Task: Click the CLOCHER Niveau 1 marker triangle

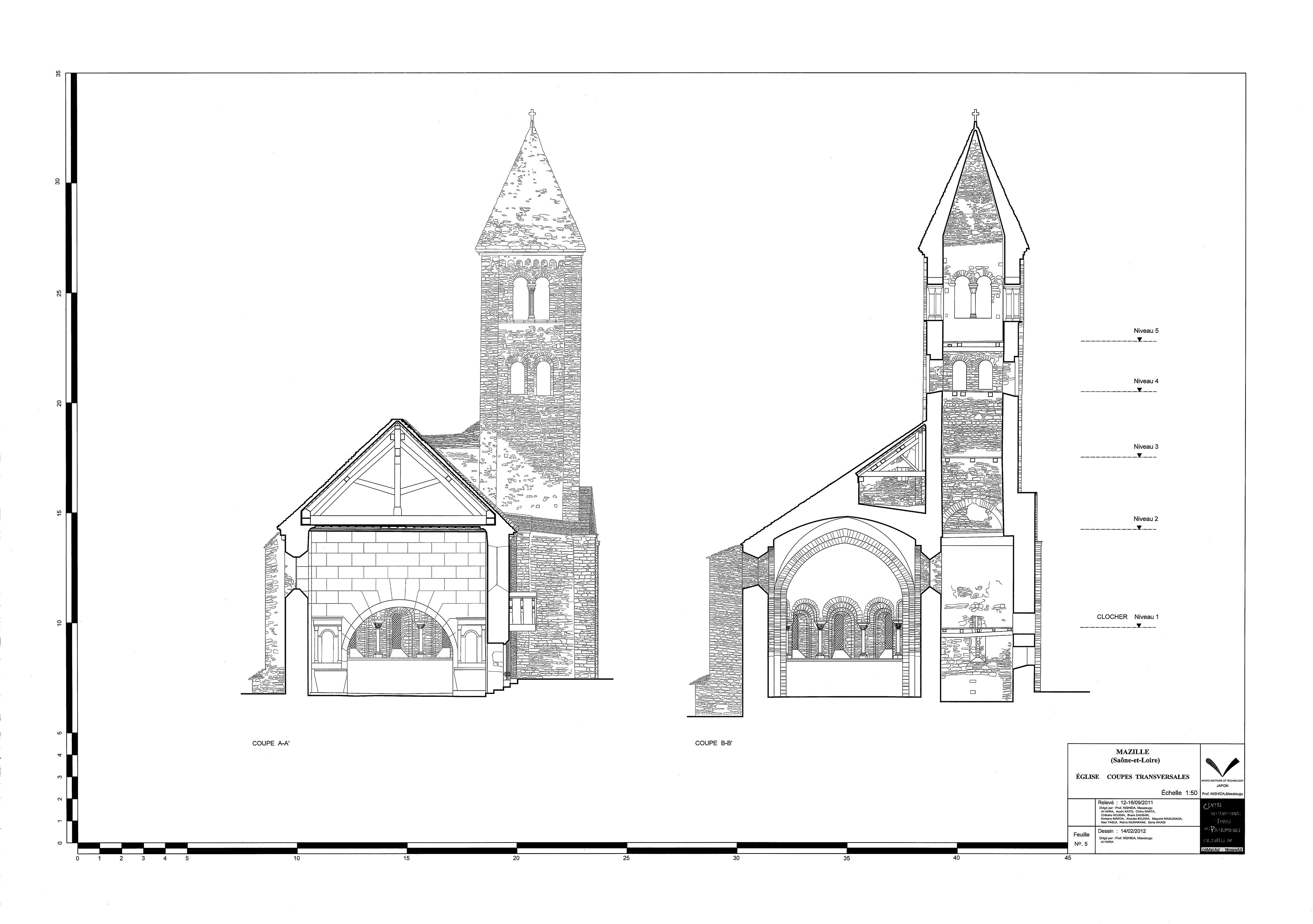Action: (x=1138, y=625)
